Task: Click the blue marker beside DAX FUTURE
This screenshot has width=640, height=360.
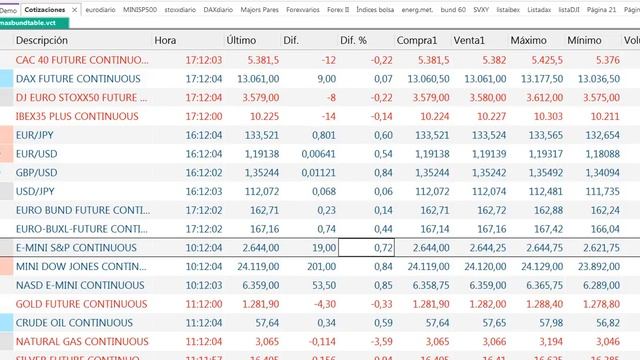Action: pos(7,79)
